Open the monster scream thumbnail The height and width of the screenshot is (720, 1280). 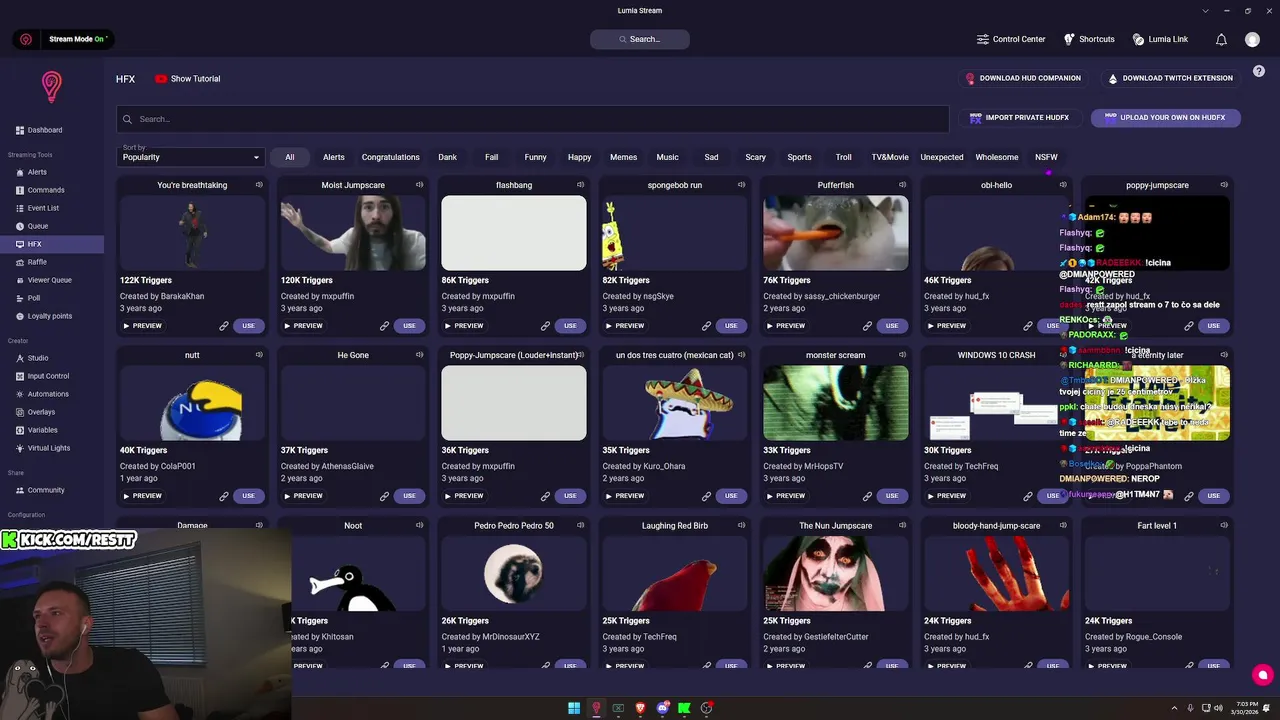[836, 403]
